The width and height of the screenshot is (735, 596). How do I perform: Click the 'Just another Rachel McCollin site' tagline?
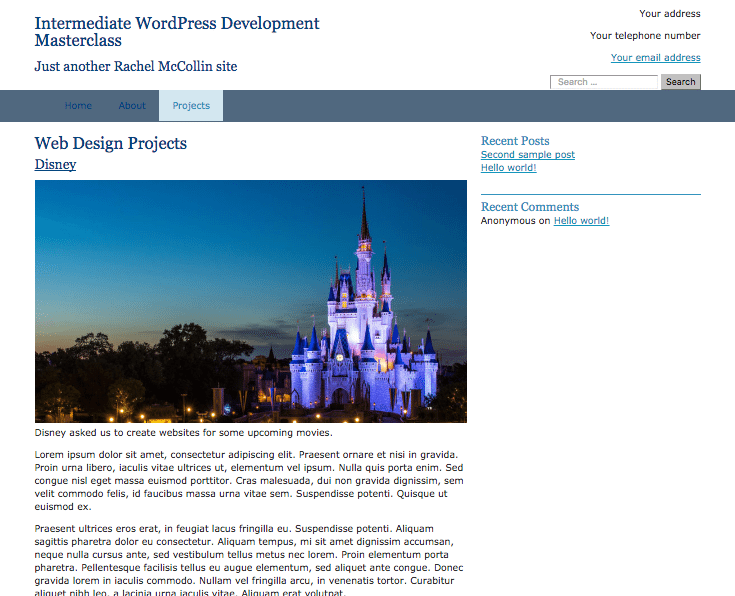135,67
